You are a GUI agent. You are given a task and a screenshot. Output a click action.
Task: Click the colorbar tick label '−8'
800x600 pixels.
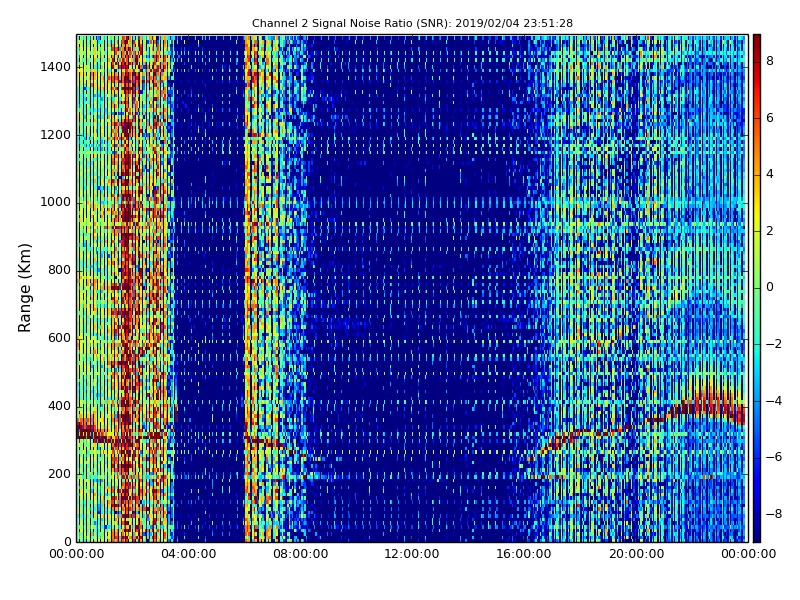pos(774,514)
